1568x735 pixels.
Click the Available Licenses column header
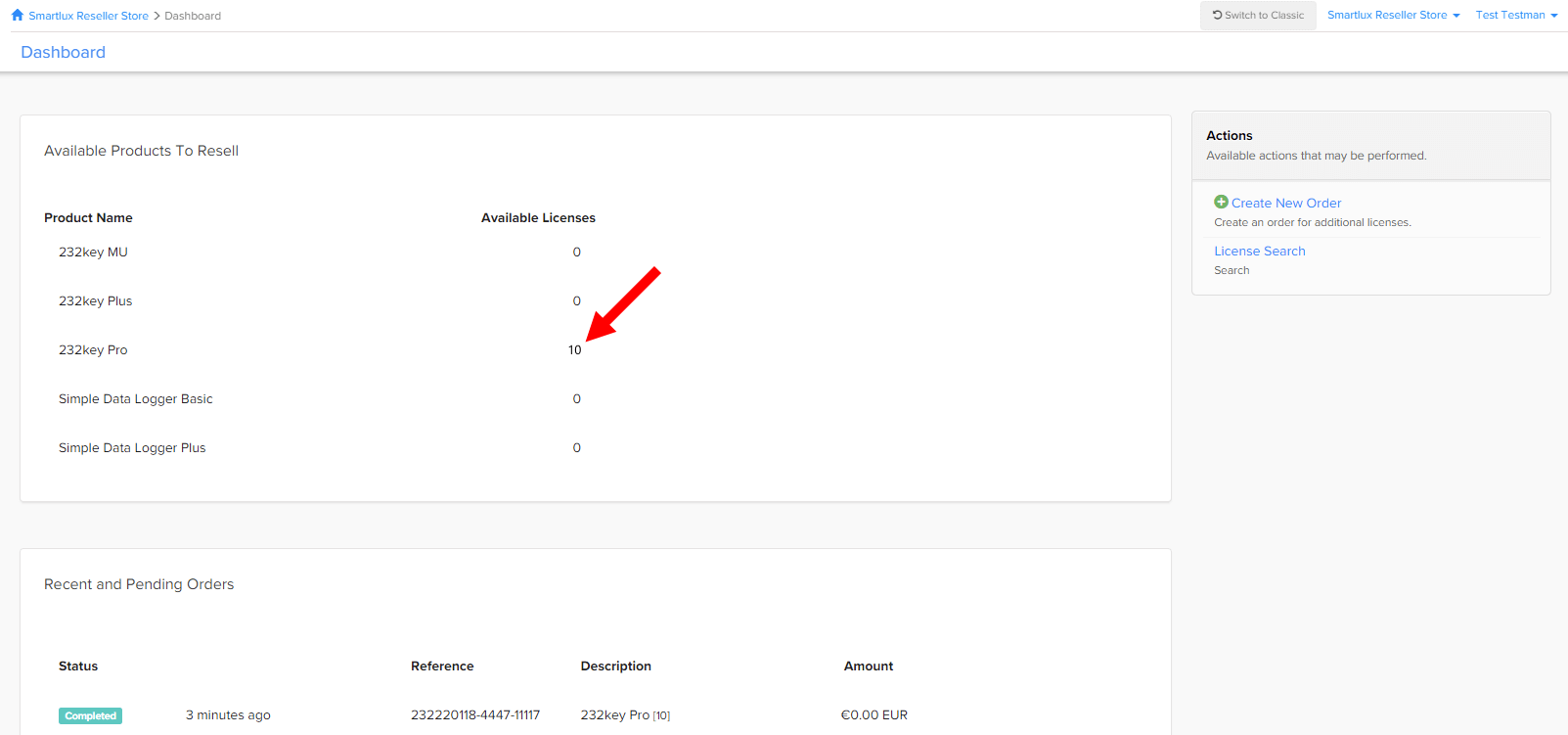(538, 217)
